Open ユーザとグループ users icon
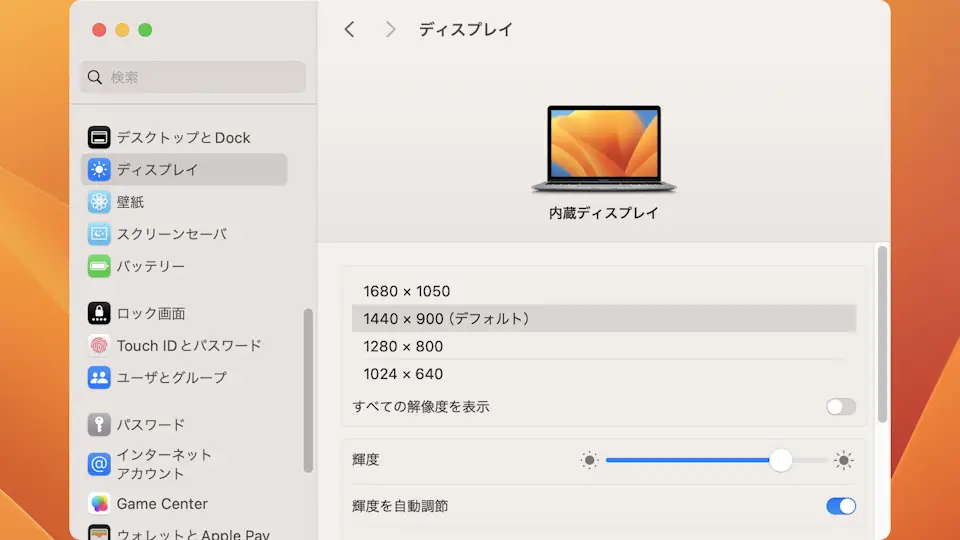Image resolution: width=960 pixels, height=540 pixels. (x=99, y=378)
